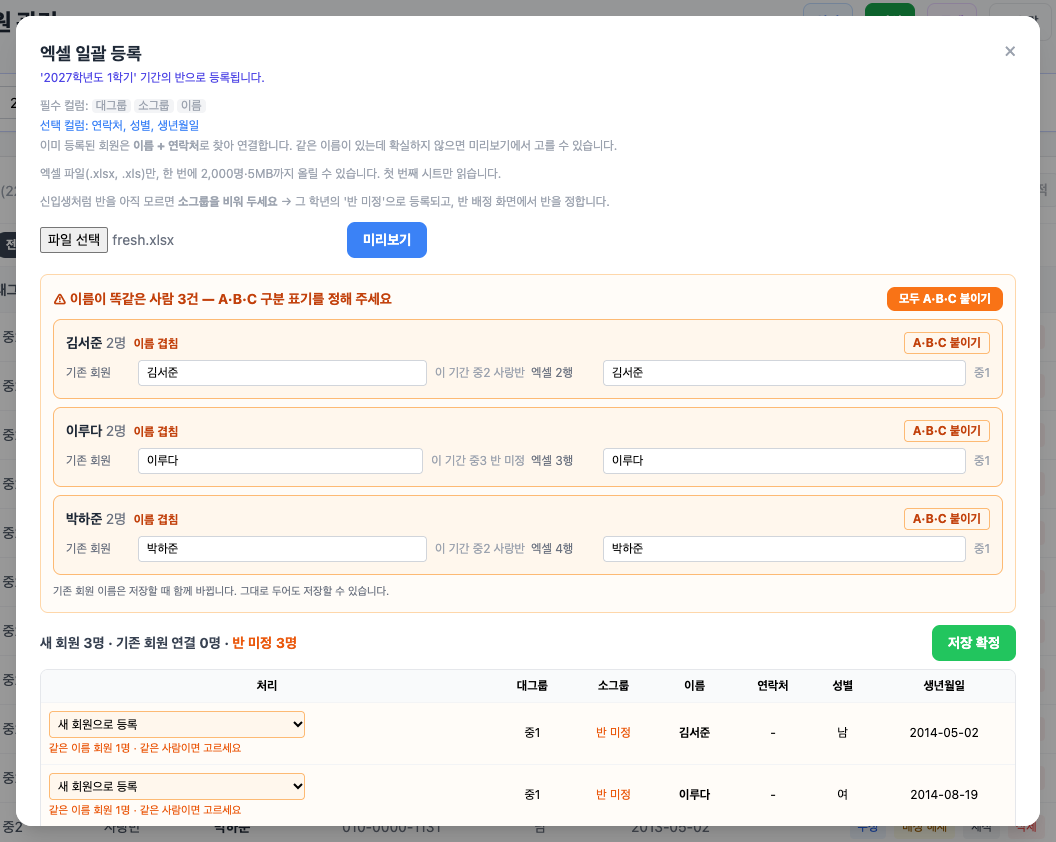Edit the Excel row 4 name field 박하준

pyautogui.click(x=784, y=549)
